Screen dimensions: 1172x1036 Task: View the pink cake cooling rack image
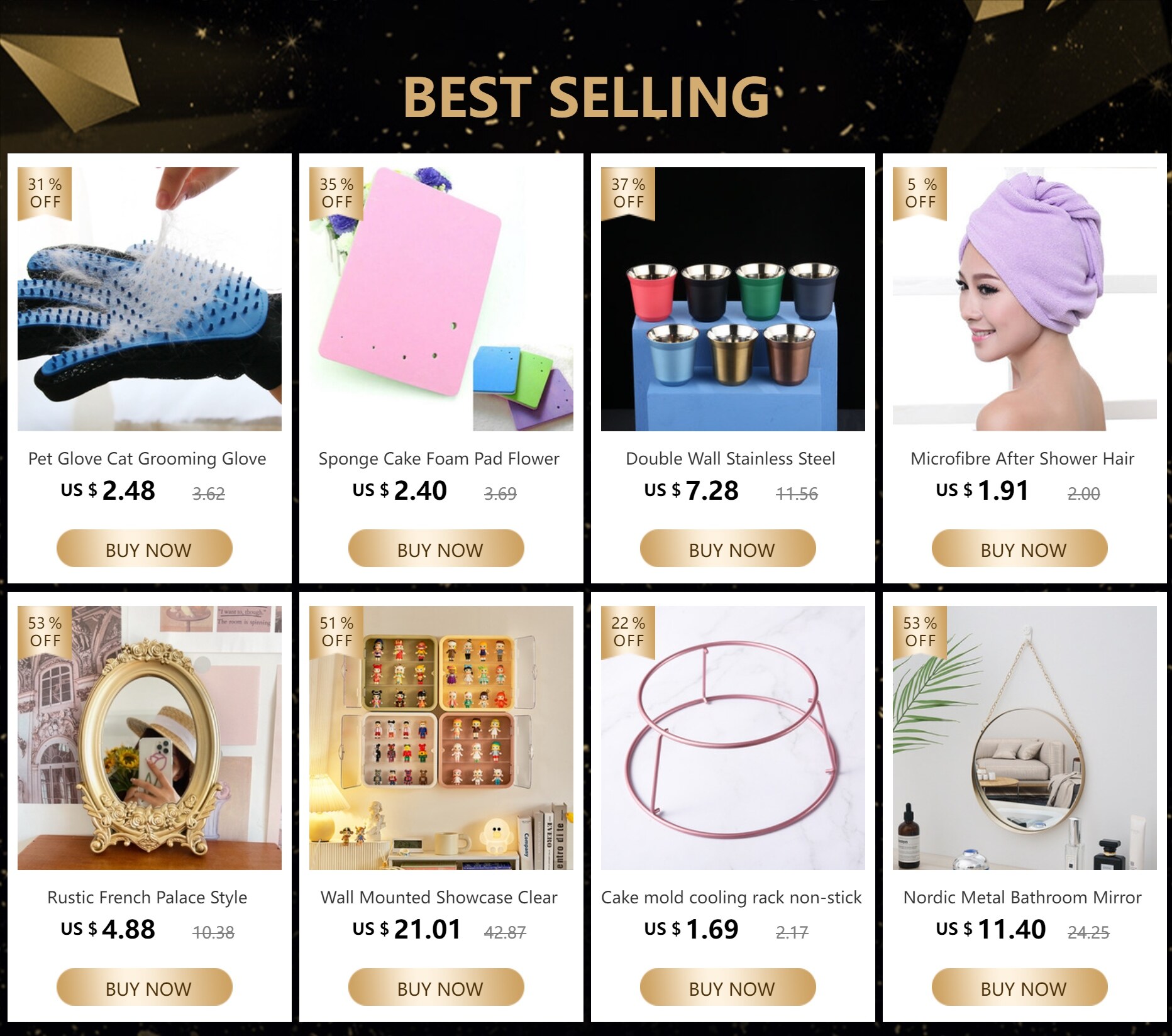(733, 738)
